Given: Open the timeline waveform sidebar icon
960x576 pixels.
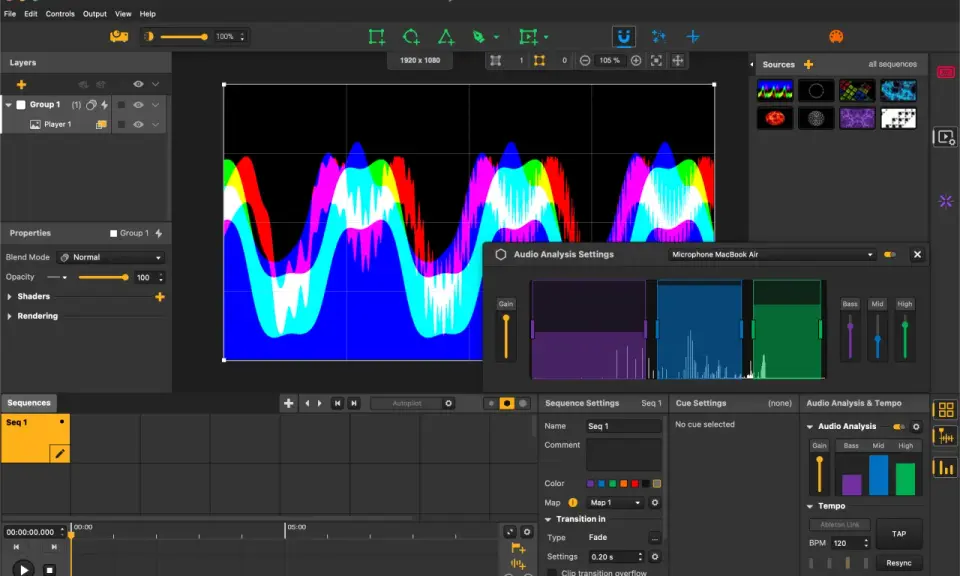Looking at the screenshot, I should (945, 436).
